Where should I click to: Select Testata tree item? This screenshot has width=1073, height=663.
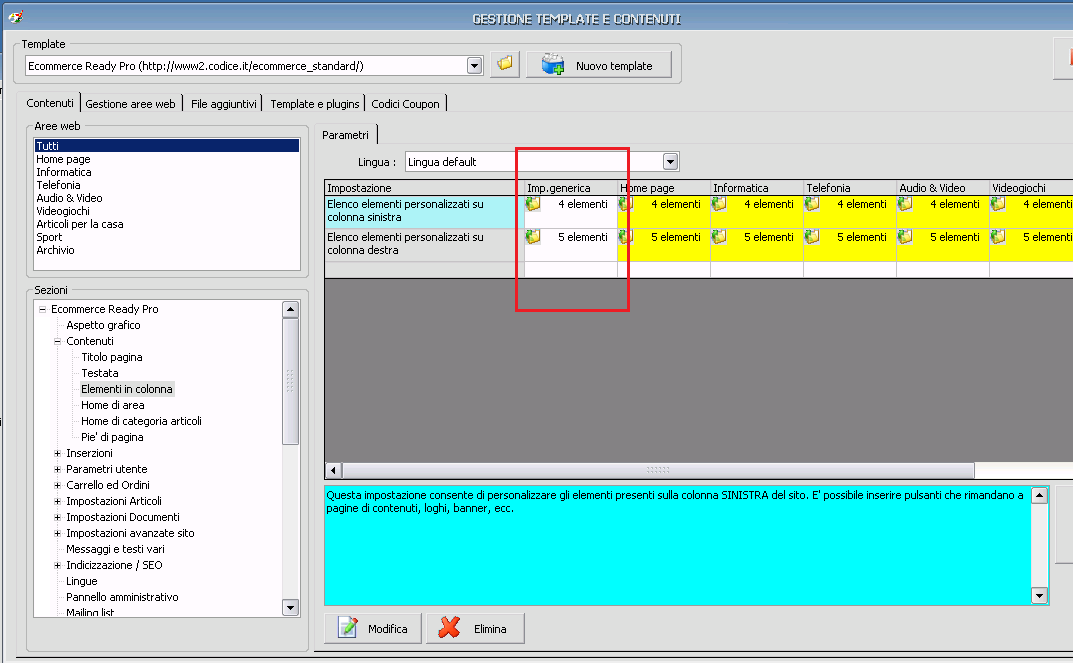click(x=100, y=373)
